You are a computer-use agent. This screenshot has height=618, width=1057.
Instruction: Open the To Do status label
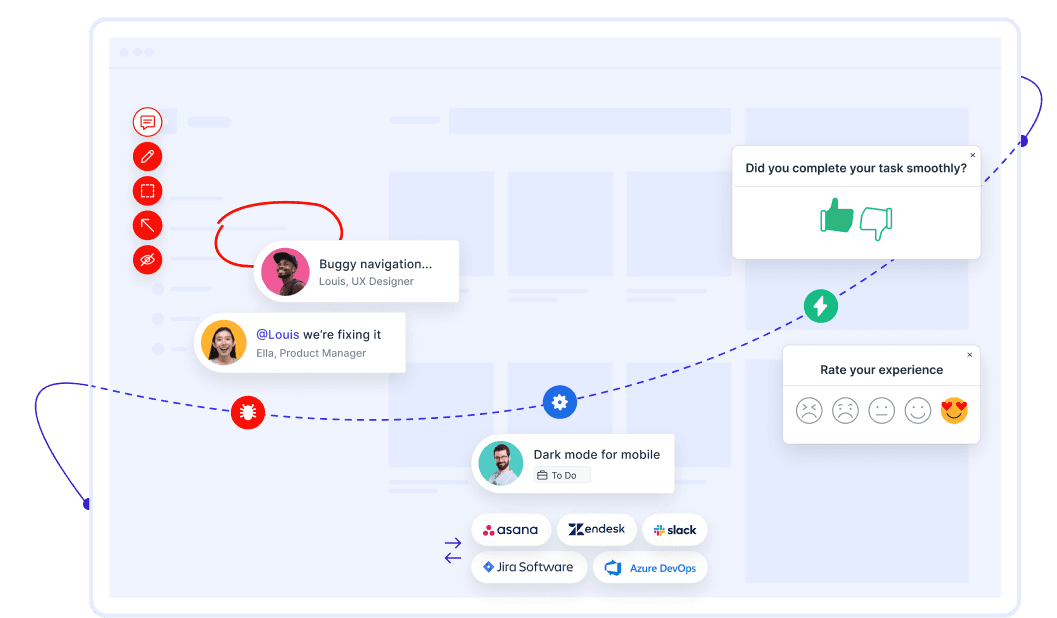click(x=562, y=475)
